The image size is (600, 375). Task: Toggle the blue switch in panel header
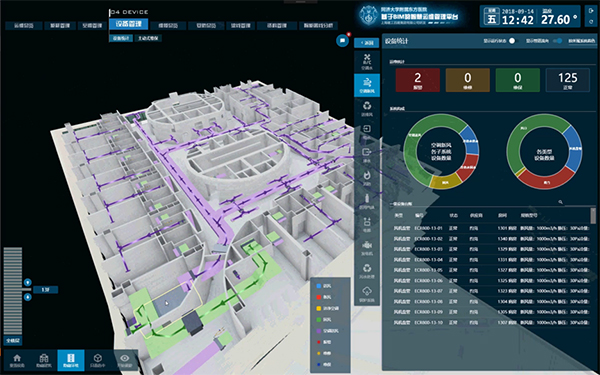point(558,41)
